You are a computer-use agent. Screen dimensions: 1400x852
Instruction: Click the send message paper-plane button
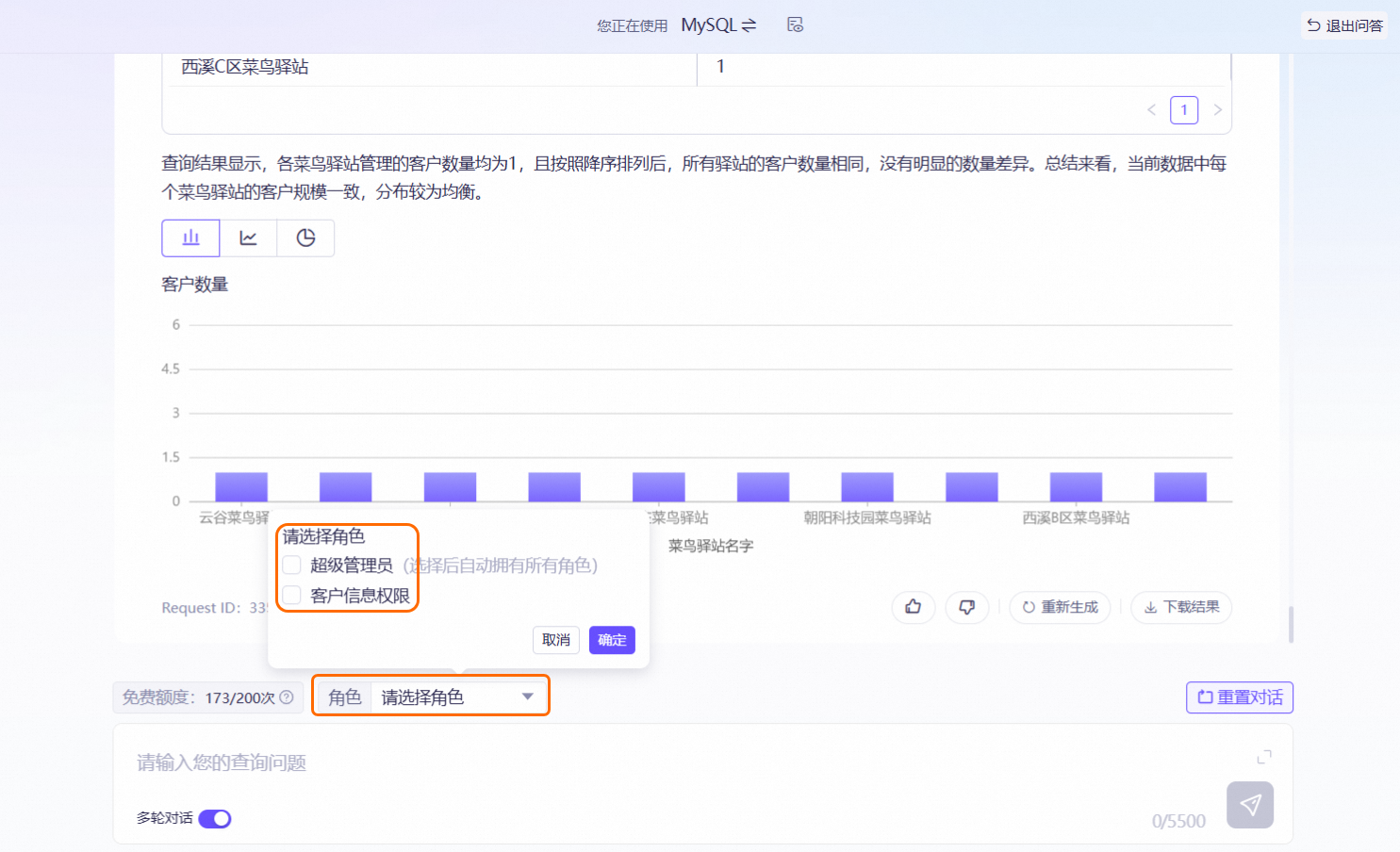[1250, 805]
